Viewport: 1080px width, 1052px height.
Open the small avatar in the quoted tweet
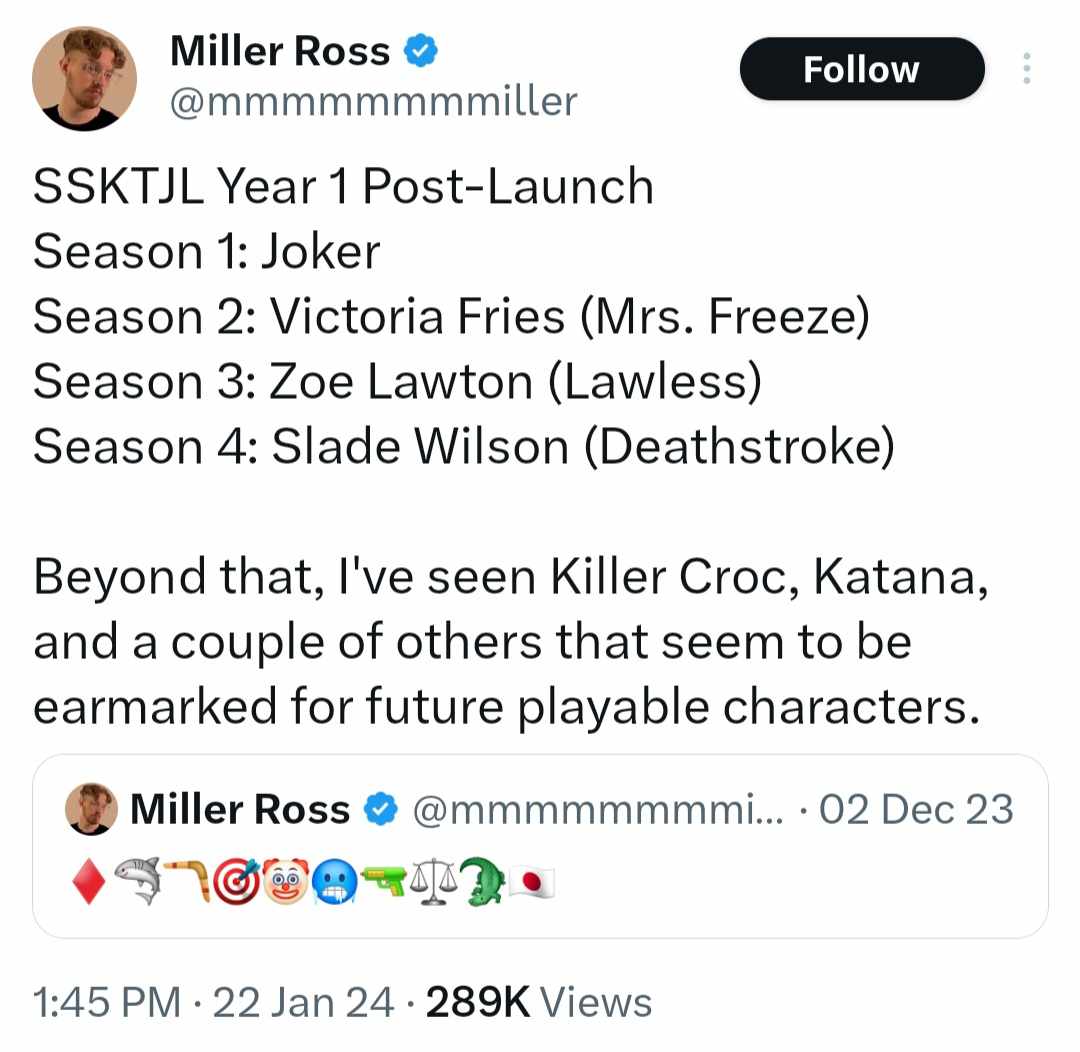91,809
